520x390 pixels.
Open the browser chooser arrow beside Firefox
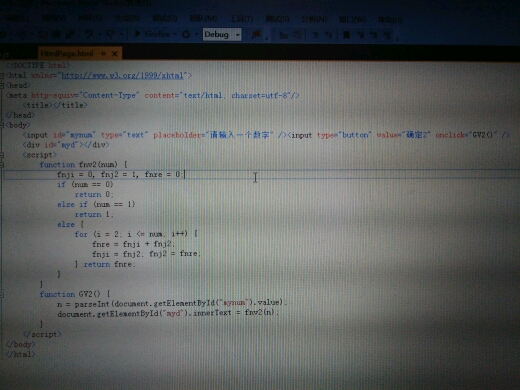pyautogui.click(x=175, y=34)
